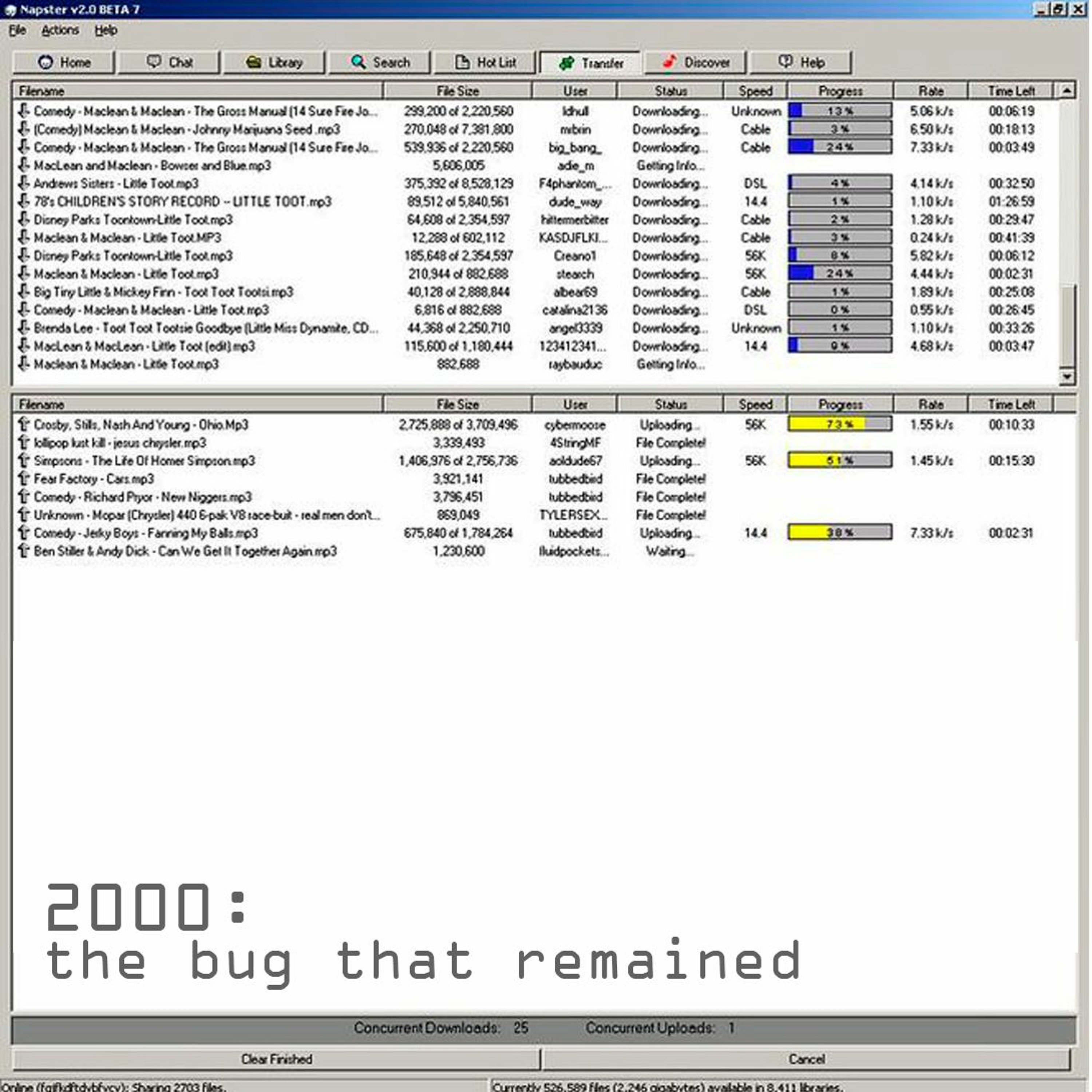Click download arrow icon for Andrews Sisters file
This screenshot has width=1092, height=1092.
tap(24, 183)
